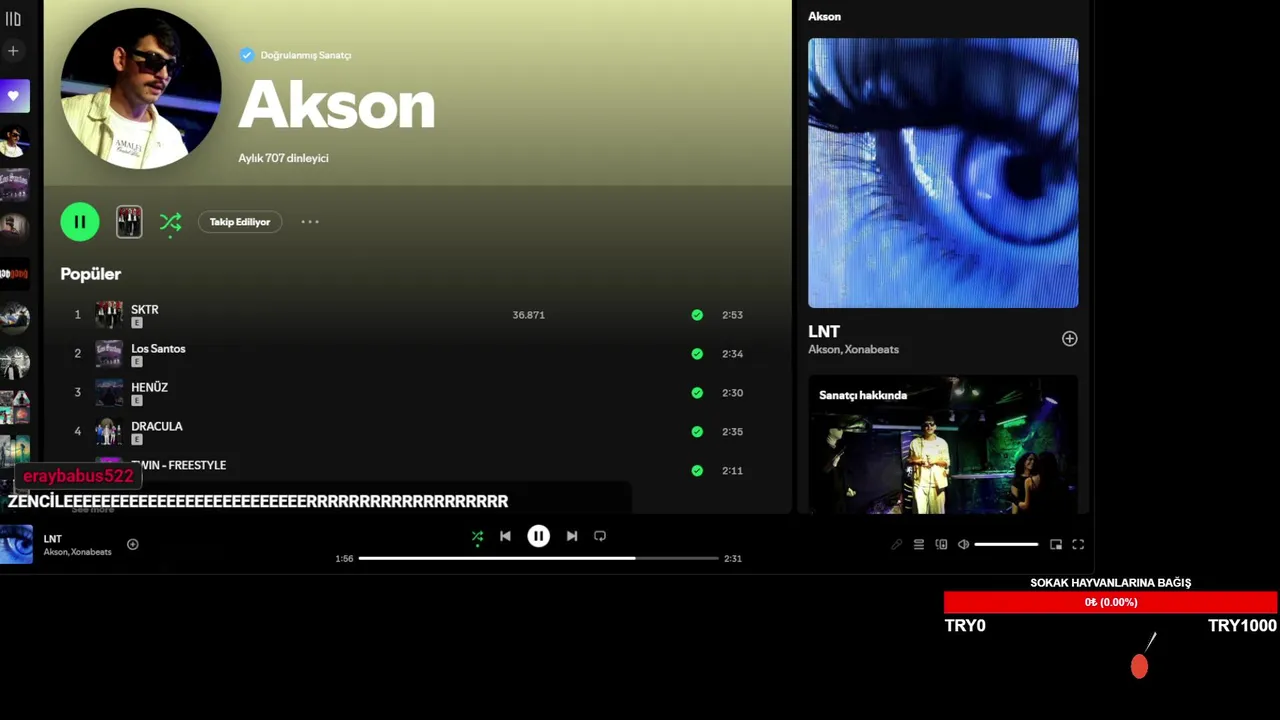Screen dimensions: 1280x720
Task: Click the Popüler section heading
Action: click(90, 274)
